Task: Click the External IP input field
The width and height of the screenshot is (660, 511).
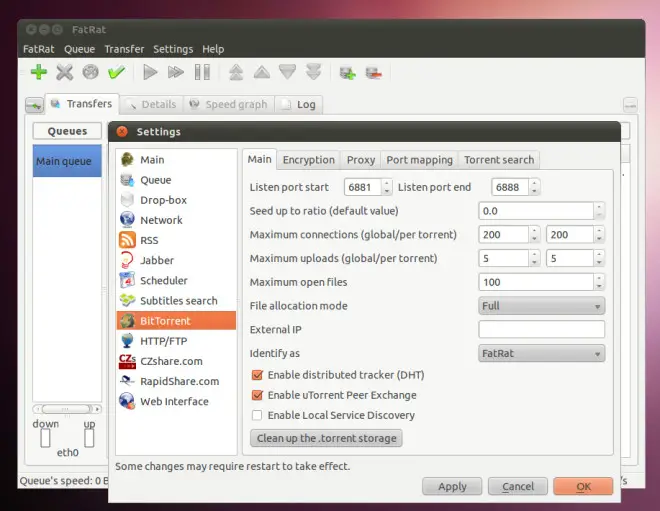Action: pos(542,330)
